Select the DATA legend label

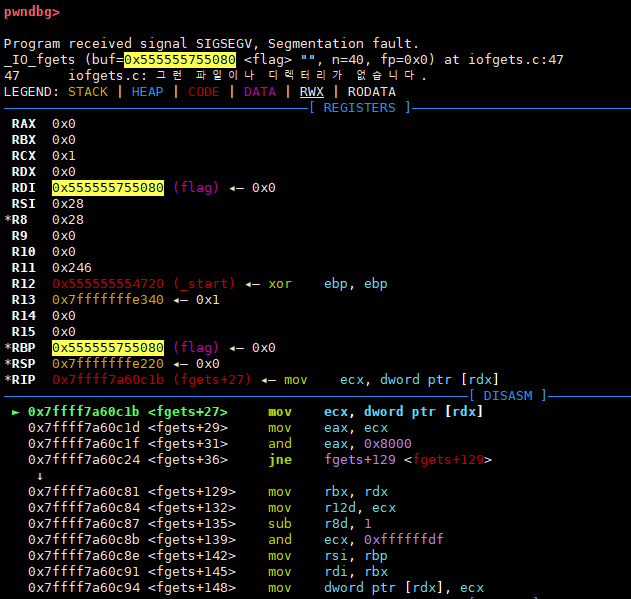point(260,92)
